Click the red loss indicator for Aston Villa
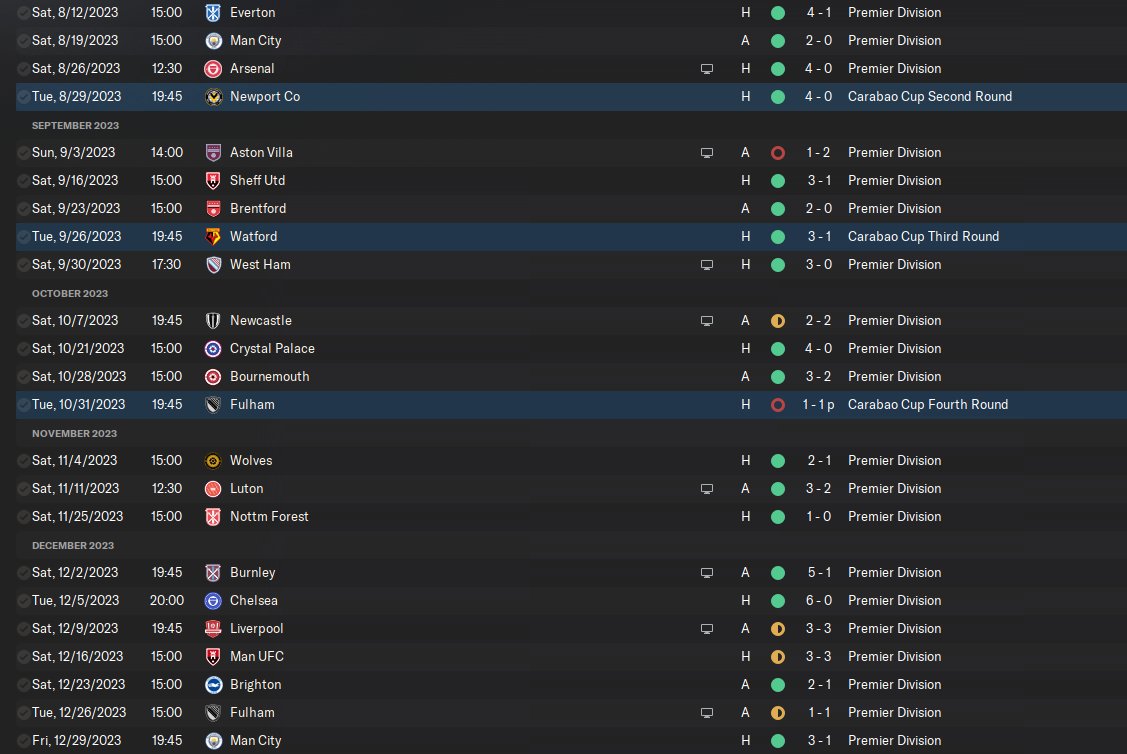The image size is (1127, 754). [x=778, y=153]
